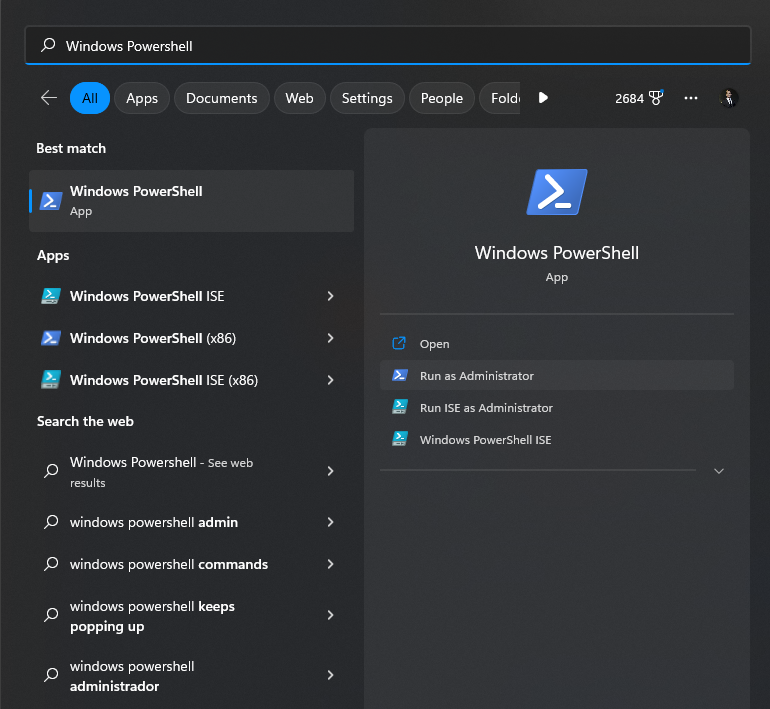Screen dimensions: 770x709
Task: Expand more actions with the down chevron
Action: tap(719, 471)
